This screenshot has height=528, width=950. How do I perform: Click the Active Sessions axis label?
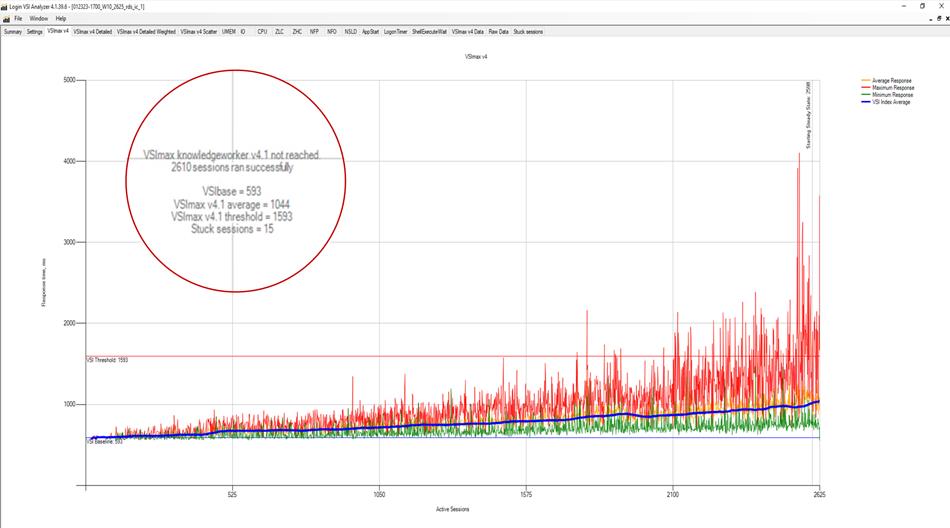453,509
